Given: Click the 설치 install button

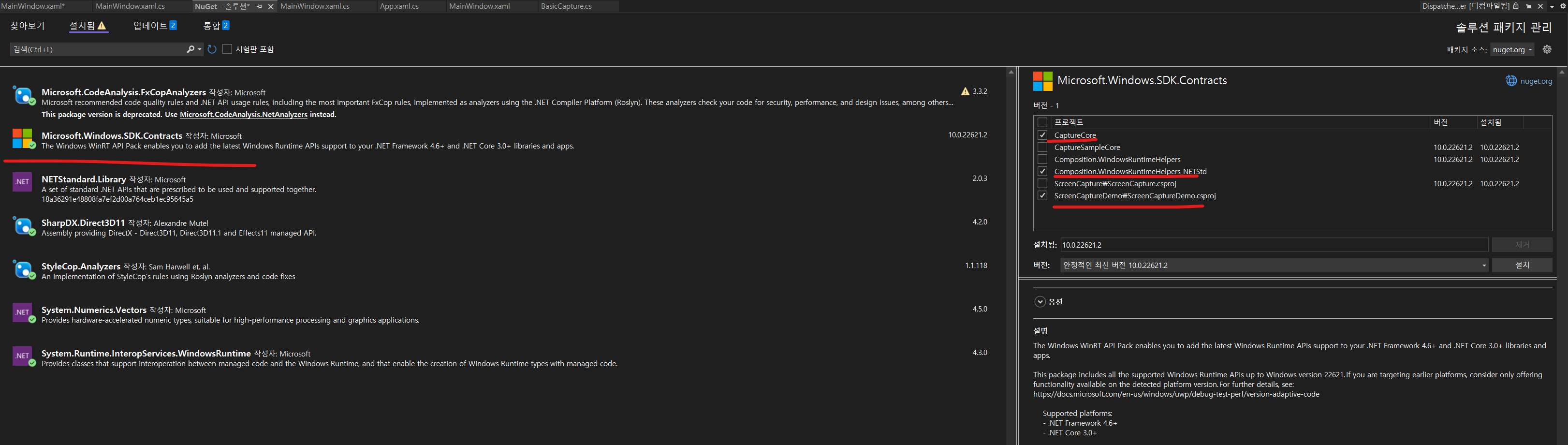Looking at the screenshot, I should pyautogui.click(x=1522, y=266).
